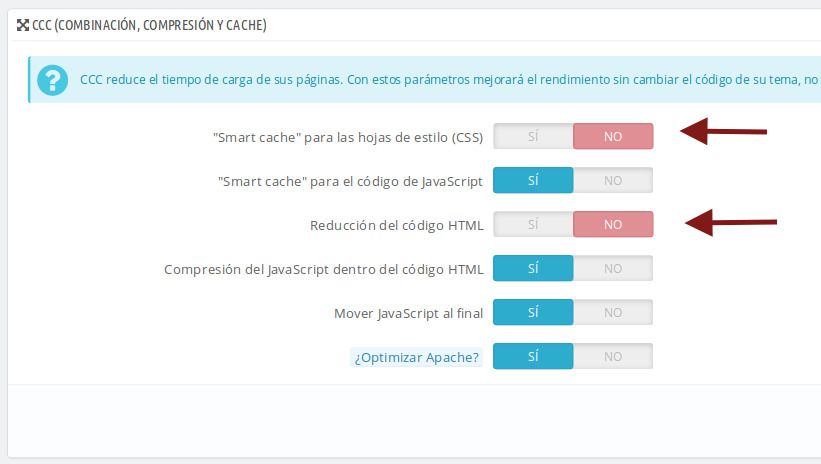The image size is (821, 464).
Task: Select SÍ for Optimizar Apache
Action: [533, 356]
